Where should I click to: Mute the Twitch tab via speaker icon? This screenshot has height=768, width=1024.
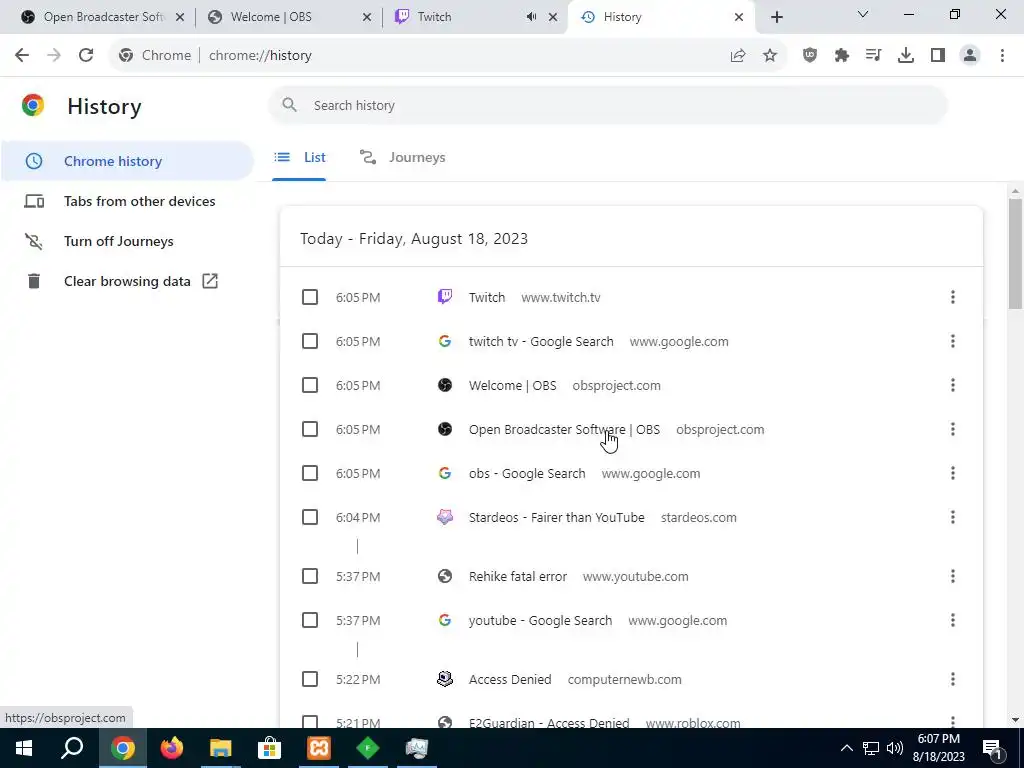[x=532, y=17]
